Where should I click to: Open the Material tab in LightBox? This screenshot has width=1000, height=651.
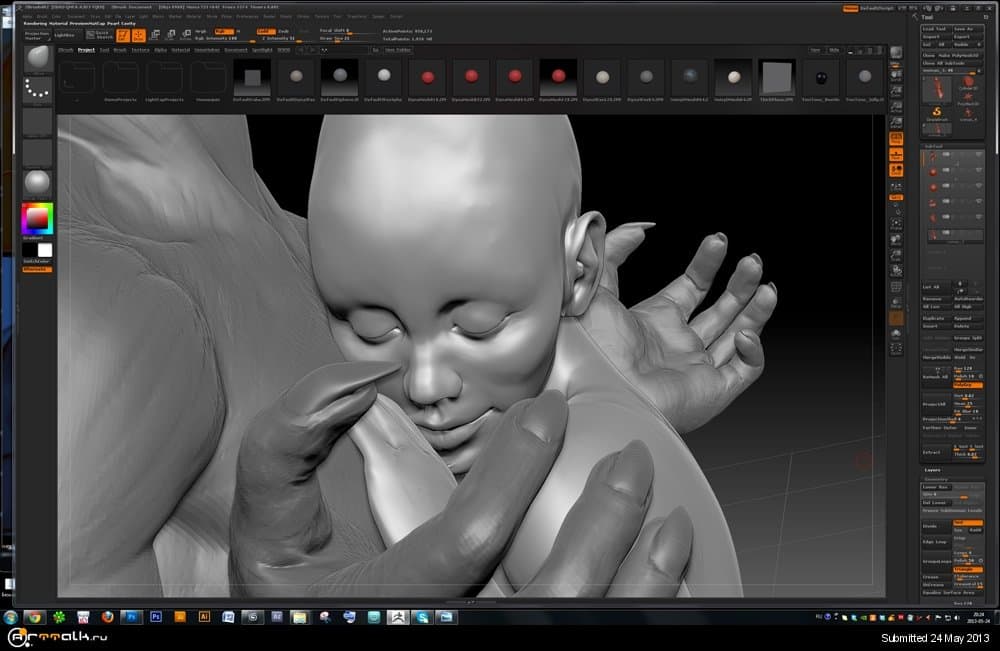(180, 49)
